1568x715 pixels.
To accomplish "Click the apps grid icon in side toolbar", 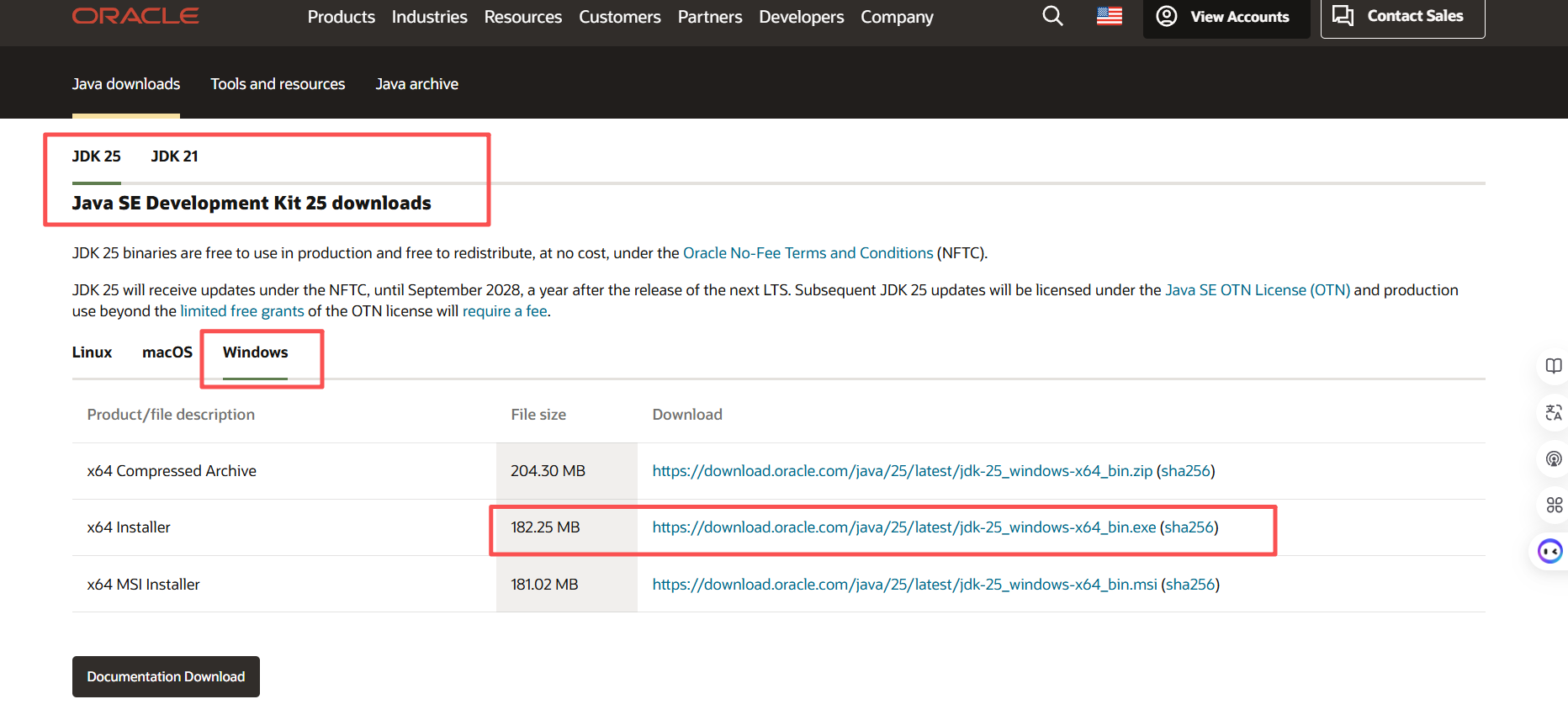I will [x=1554, y=505].
